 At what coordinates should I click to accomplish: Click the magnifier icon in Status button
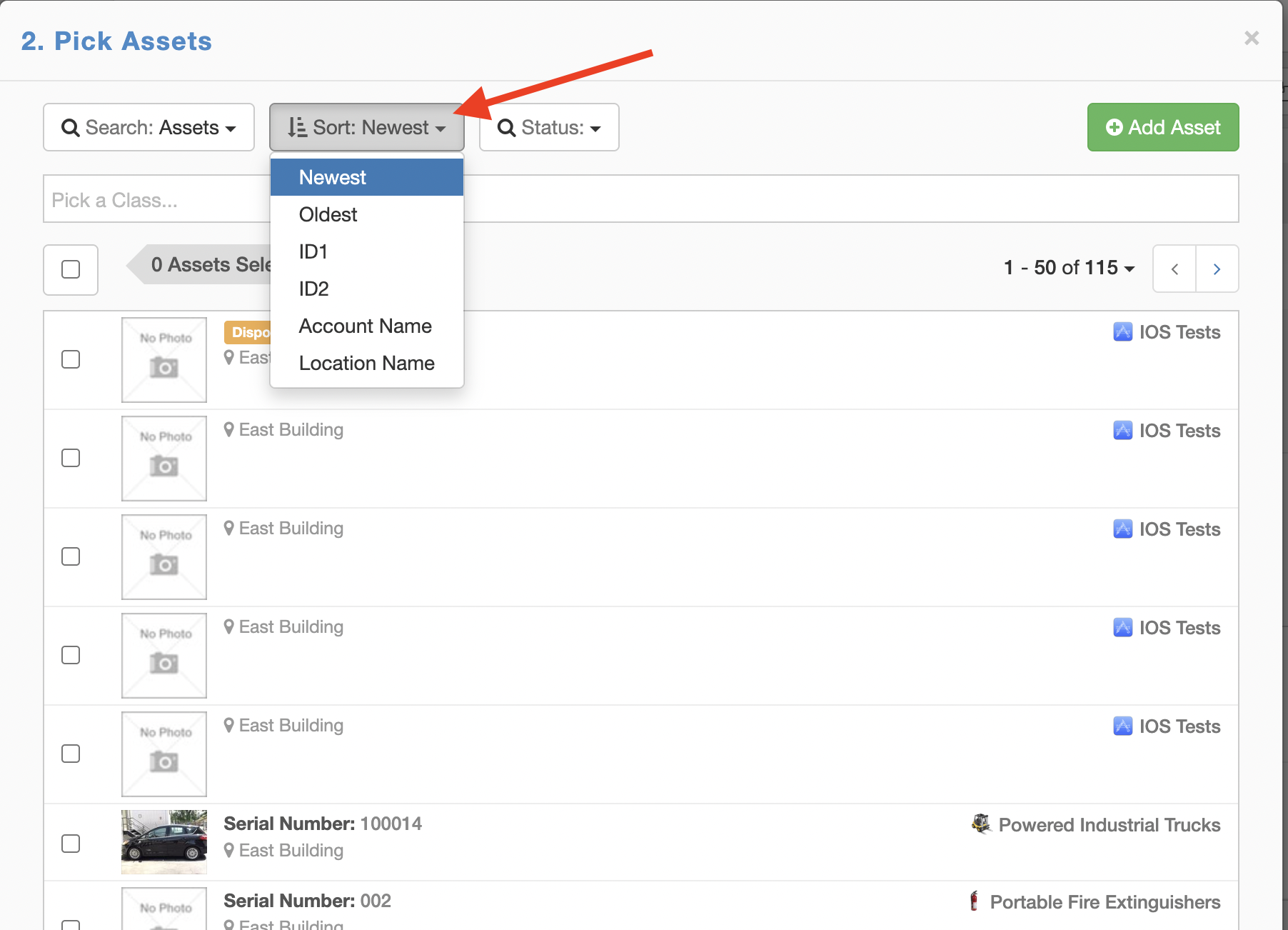coord(506,128)
